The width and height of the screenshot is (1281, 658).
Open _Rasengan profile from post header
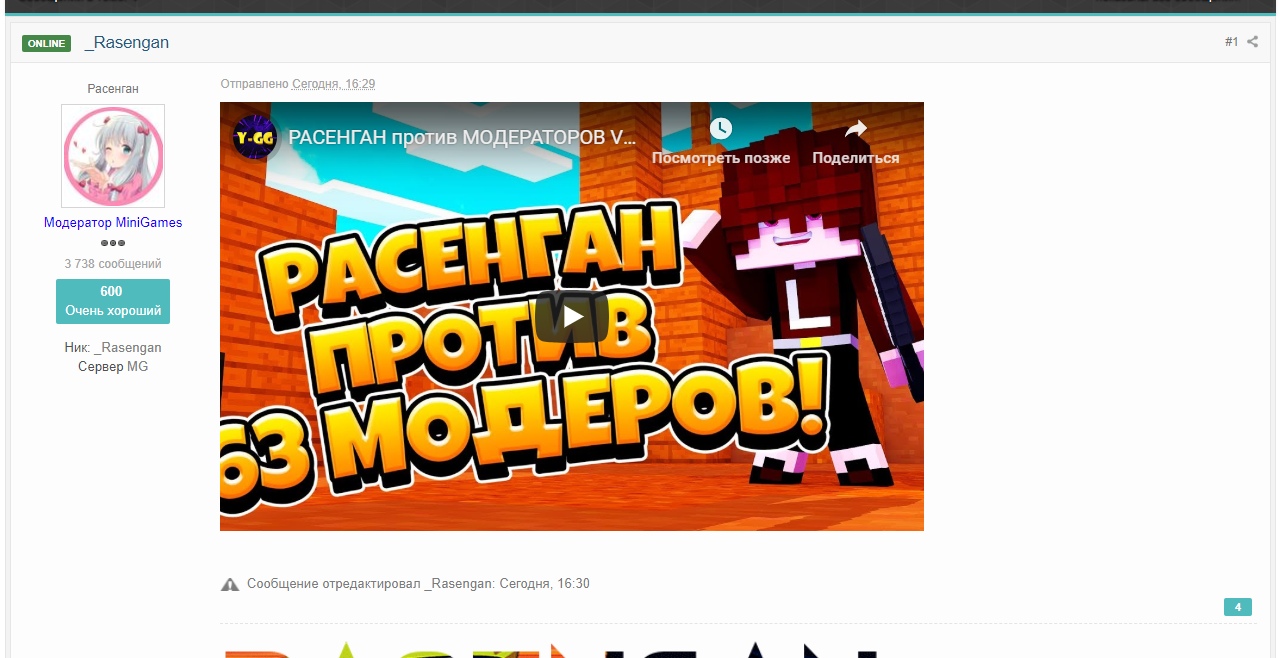tap(127, 42)
